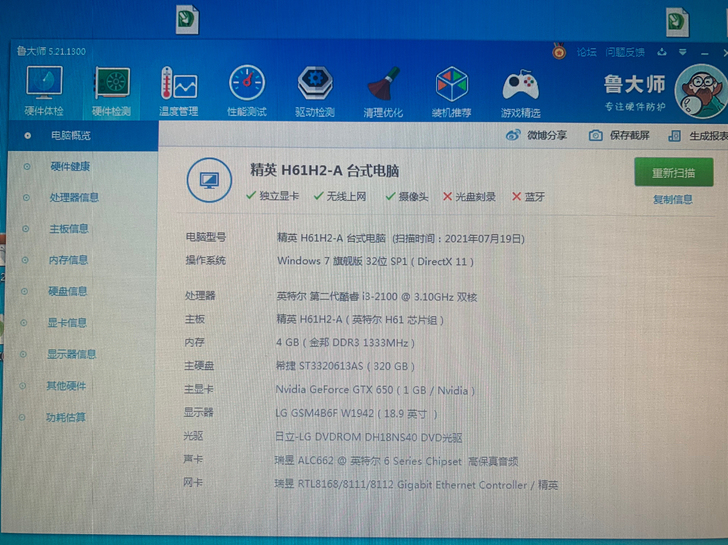Select 主板信息 in sidebar
The width and height of the screenshot is (728, 545).
point(69,228)
